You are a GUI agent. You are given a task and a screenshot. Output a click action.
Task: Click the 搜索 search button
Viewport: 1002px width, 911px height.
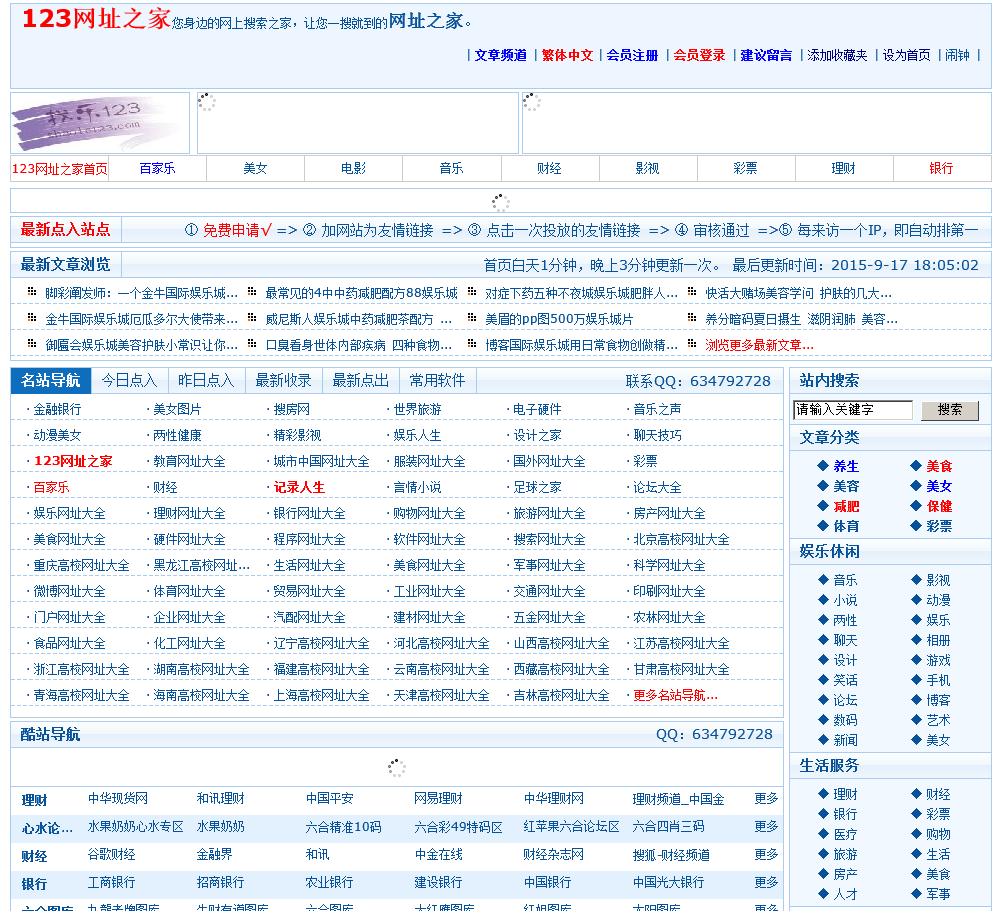pos(950,410)
